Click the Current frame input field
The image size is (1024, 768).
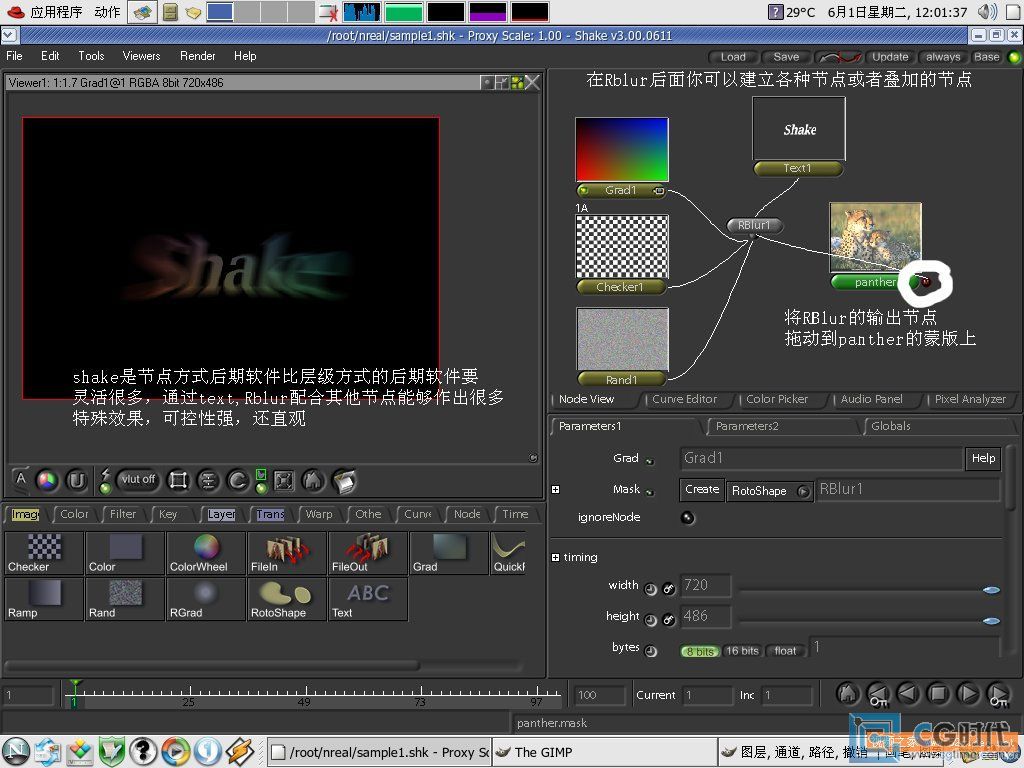pos(707,695)
